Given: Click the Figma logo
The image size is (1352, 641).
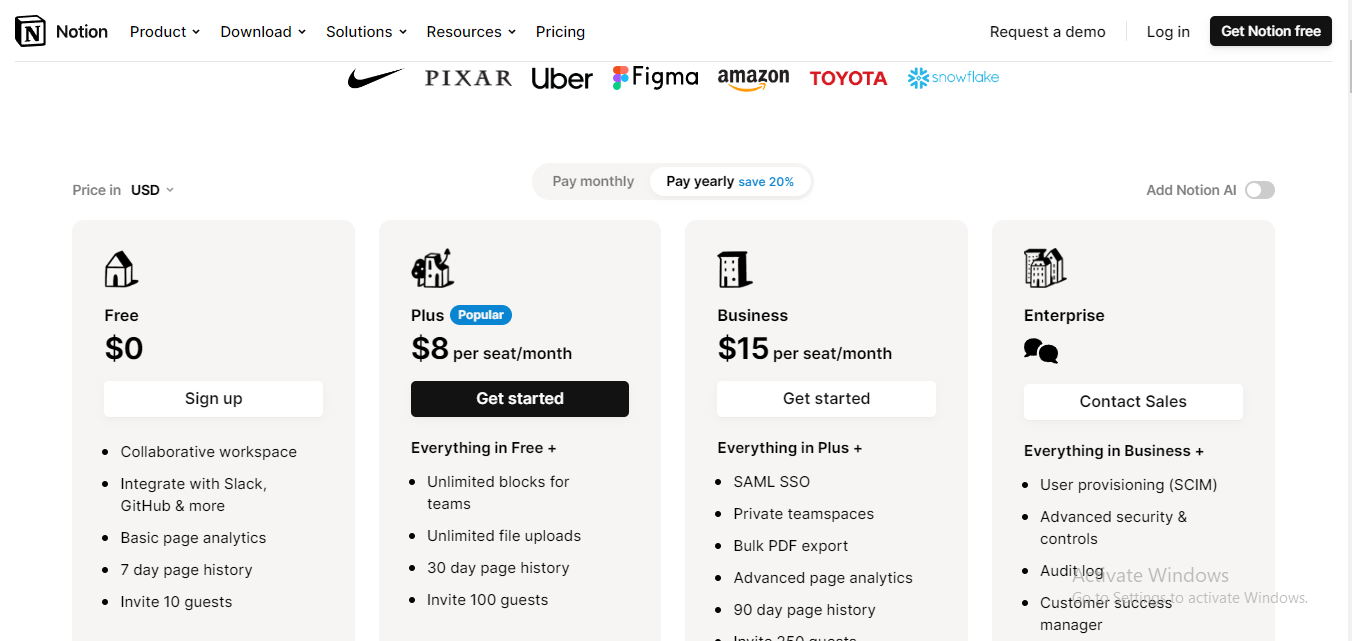Looking at the screenshot, I should coord(655,78).
